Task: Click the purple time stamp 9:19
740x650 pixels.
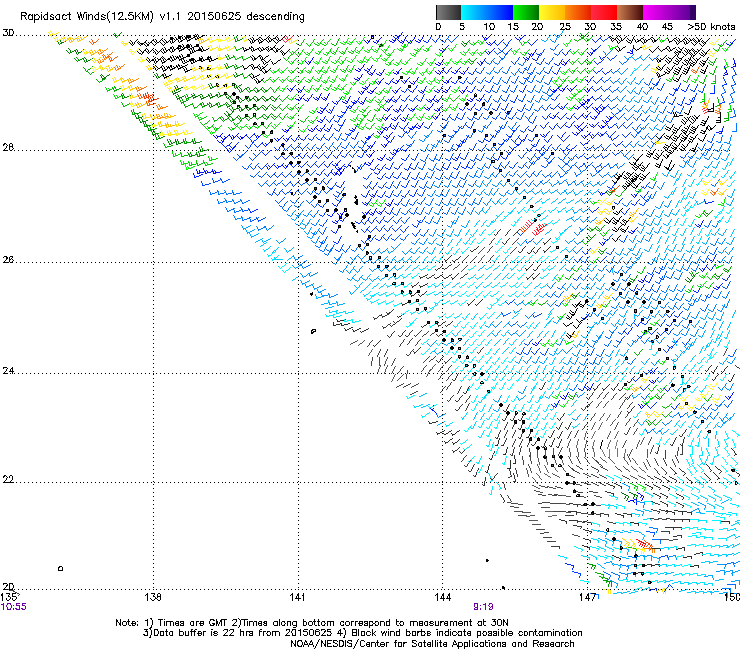Action: [x=483, y=607]
